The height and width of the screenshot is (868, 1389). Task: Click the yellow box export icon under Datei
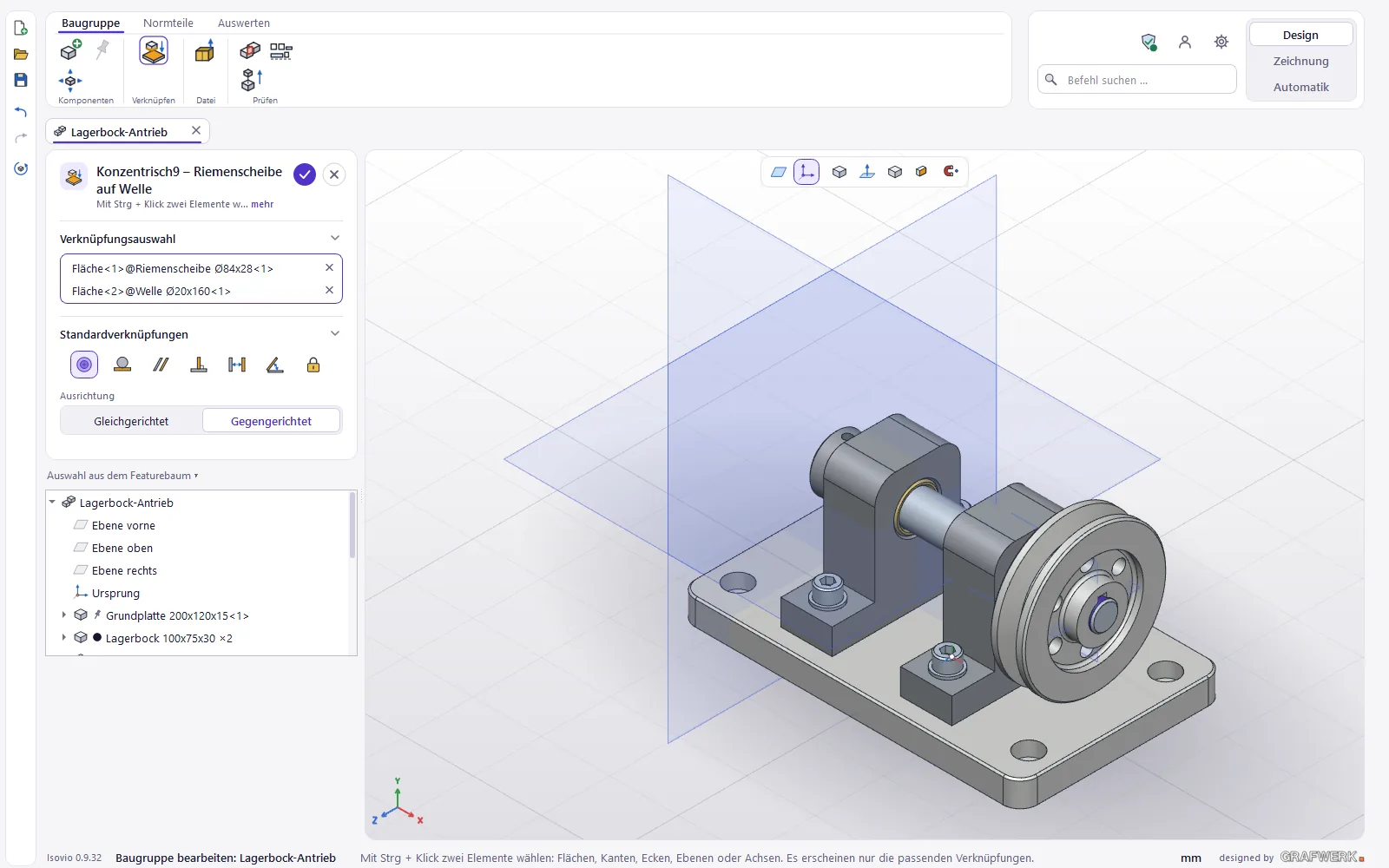click(x=205, y=51)
